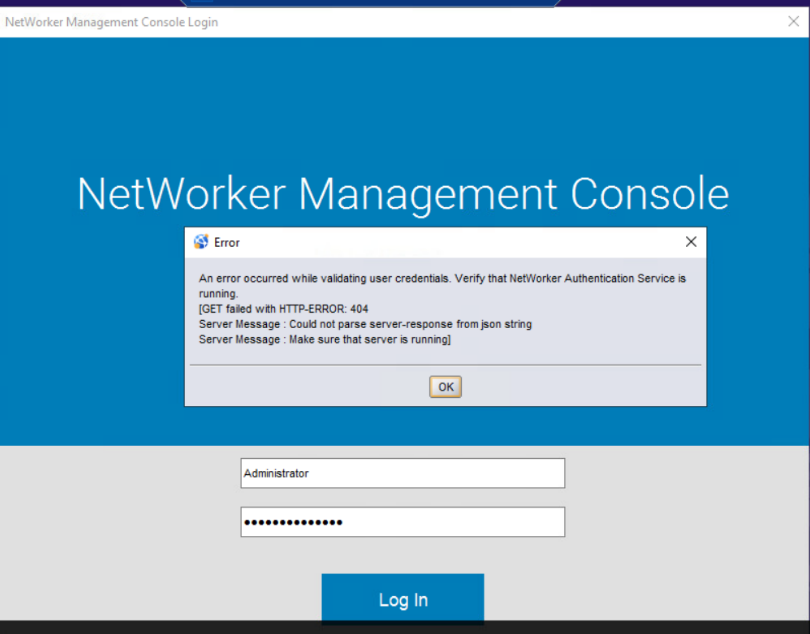
Task: Select the json parse Server Message line
Action: tap(365, 323)
